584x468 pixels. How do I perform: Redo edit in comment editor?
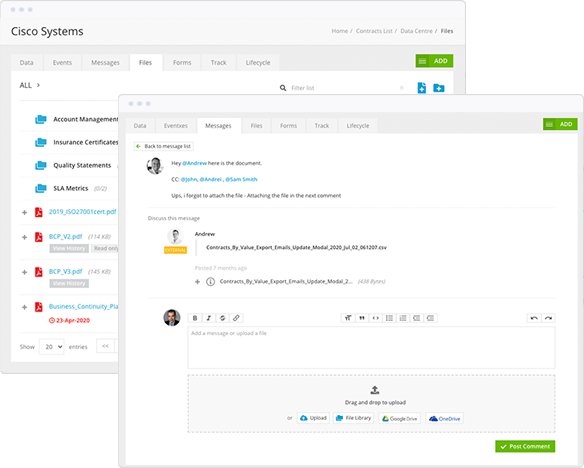pos(548,318)
